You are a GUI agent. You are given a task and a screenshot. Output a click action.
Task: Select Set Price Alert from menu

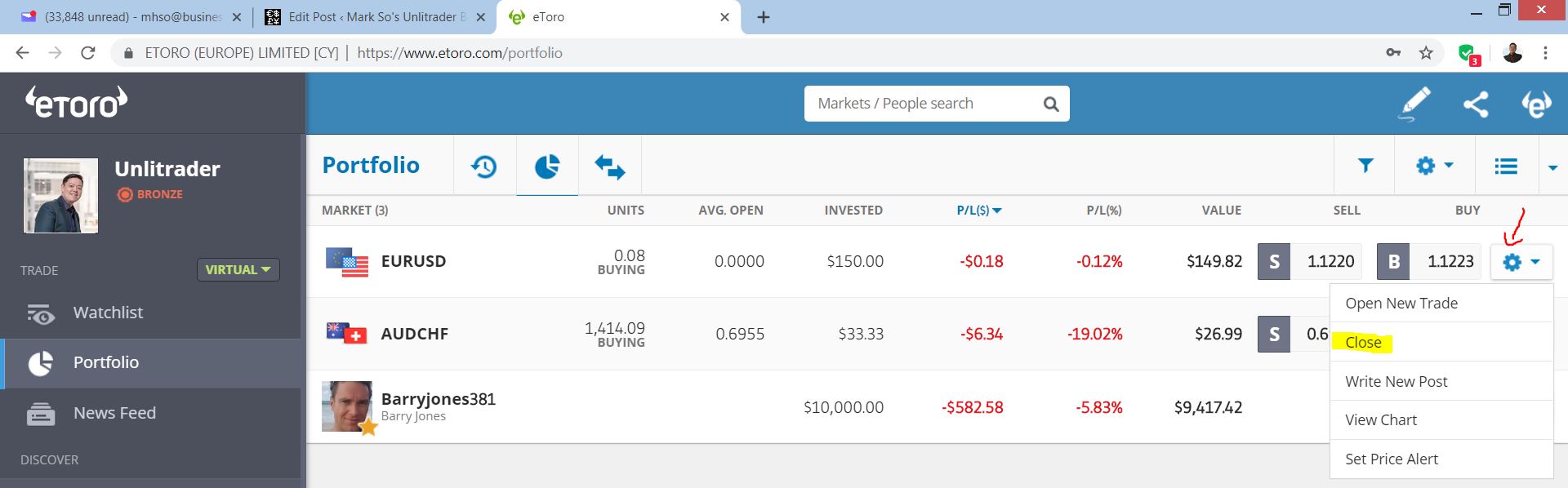pyautogui.click(x=1441, y=459)
